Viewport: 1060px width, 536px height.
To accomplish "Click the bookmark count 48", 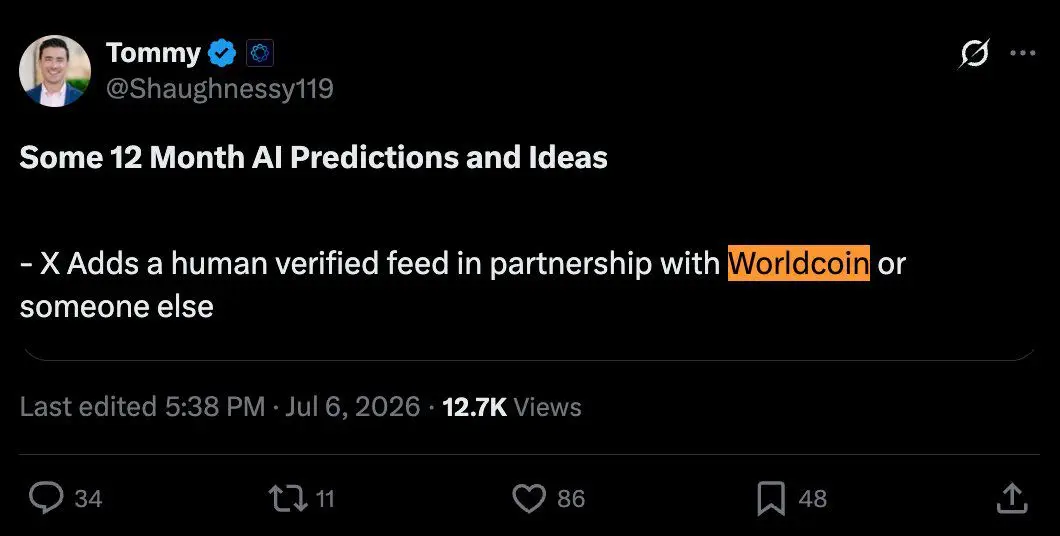I will pos(813,499).
